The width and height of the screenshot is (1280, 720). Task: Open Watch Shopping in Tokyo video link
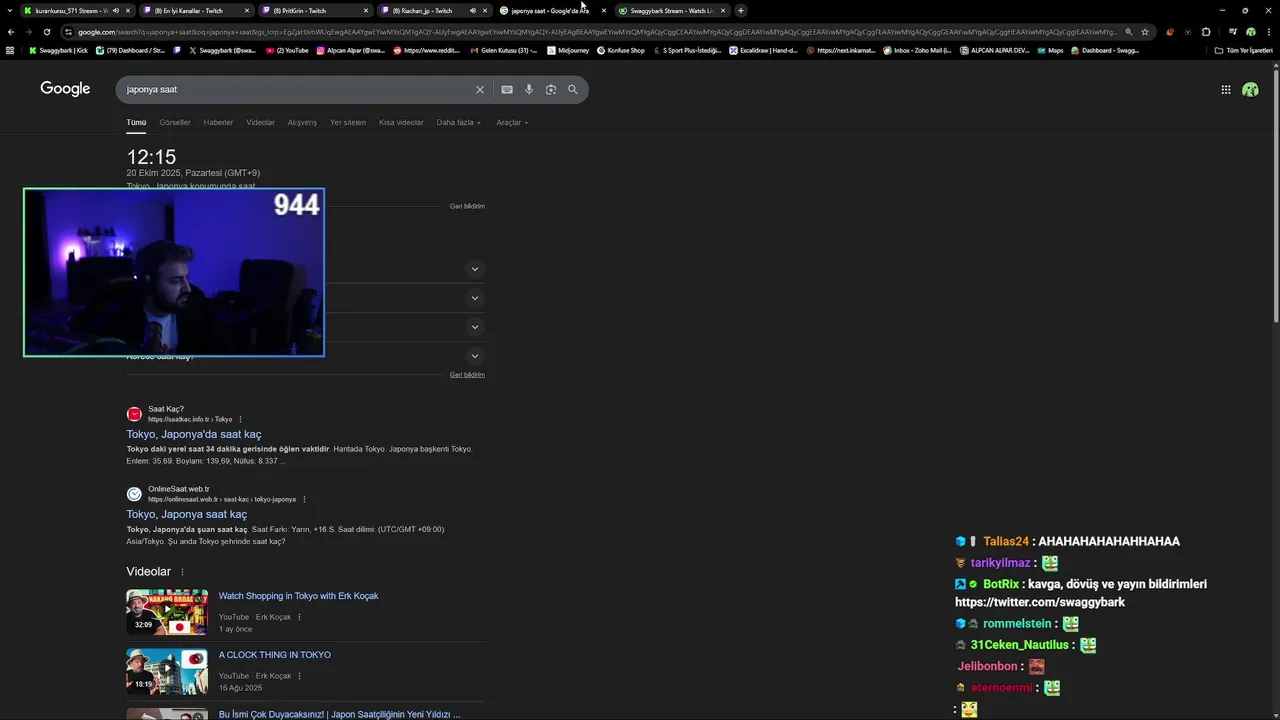[x=298, y=596]
